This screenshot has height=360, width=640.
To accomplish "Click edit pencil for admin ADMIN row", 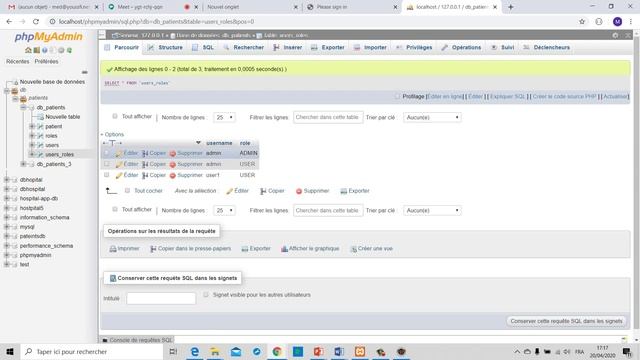I will click(x=119, y=153).
